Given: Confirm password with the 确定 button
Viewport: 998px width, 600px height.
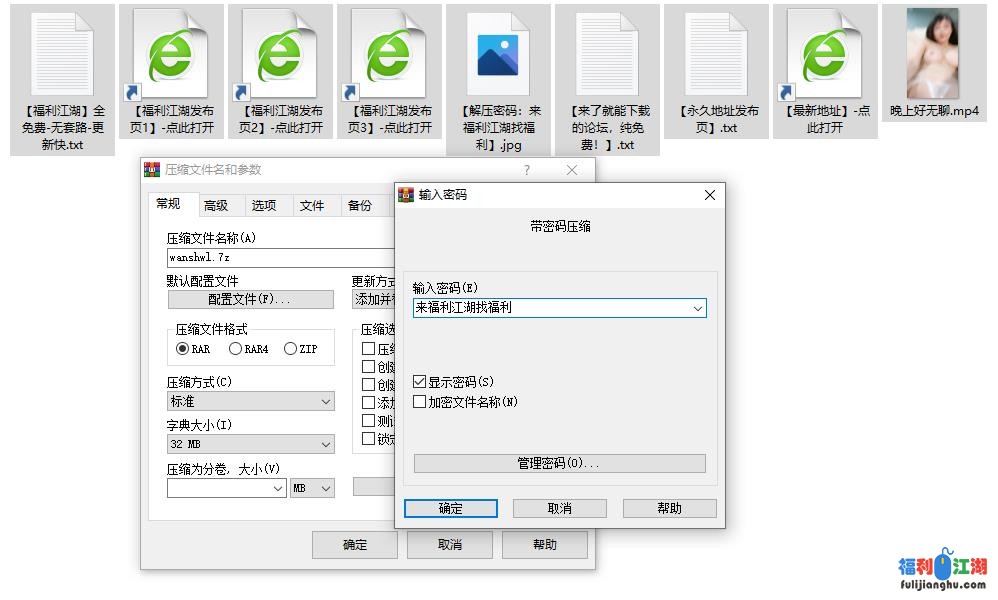Looking at the screenshot, I should (450, 508).
